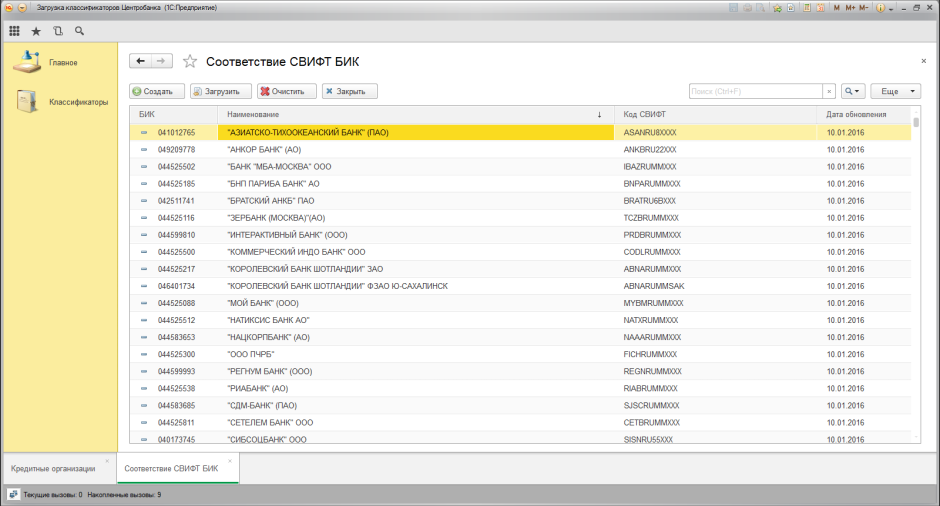Open Favorites star in tools panel
Viewport: 940px width, 506px height.
(36, 31)
